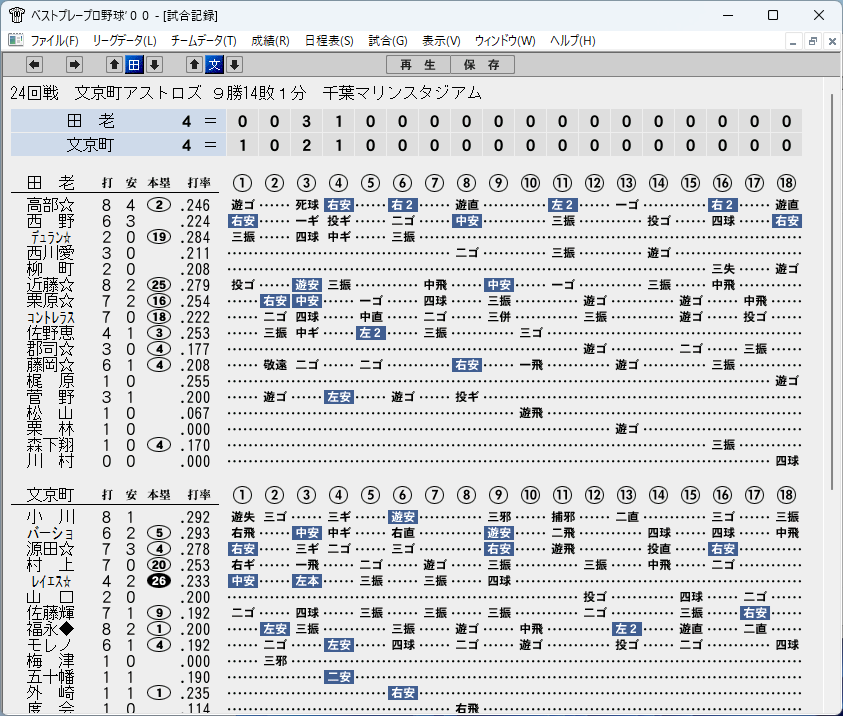
Task: Click third-inning score 3 for 田老
Action: [x=306, y=121]
